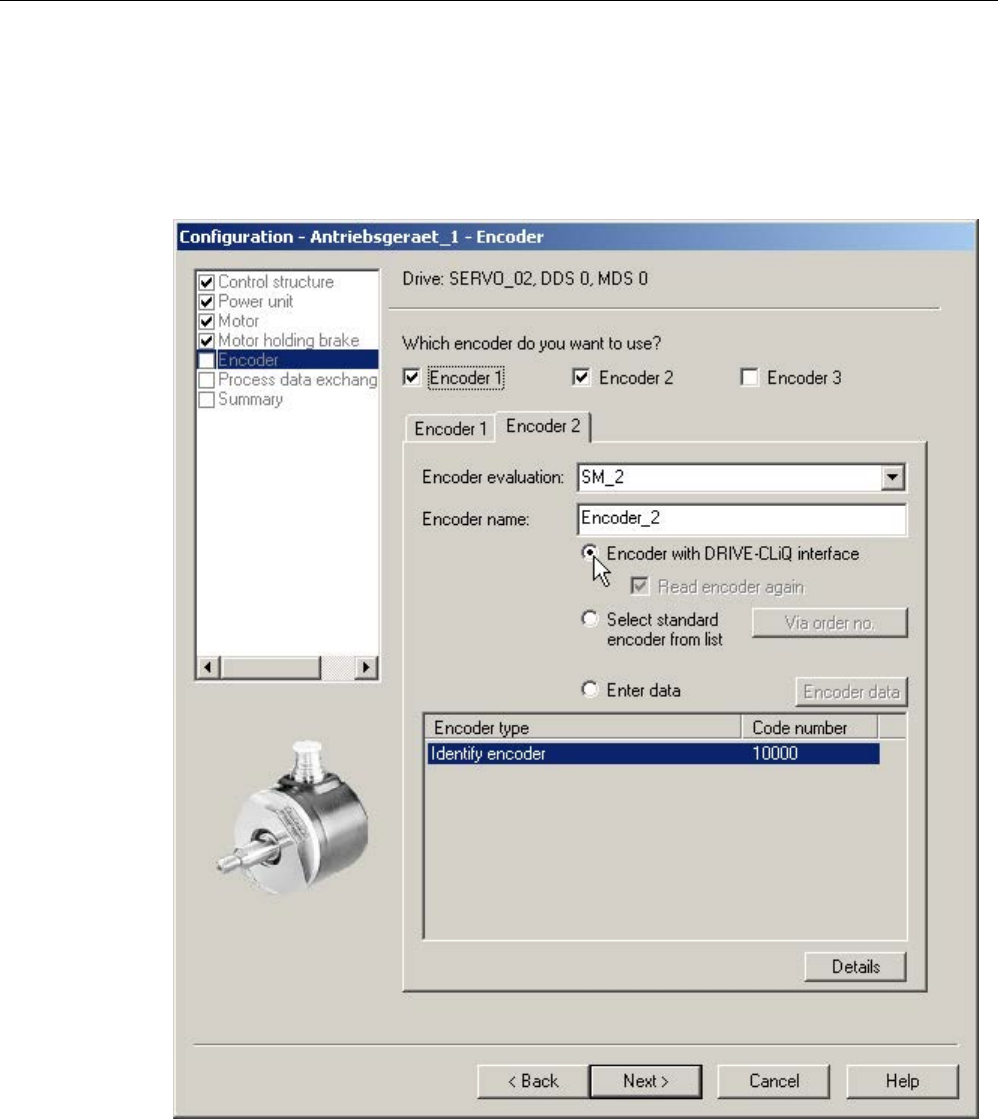This screenshot has width=998, height=1119.
Task: Select Control structure step in list
Action: pyautogui.click(x=275, y=282)
